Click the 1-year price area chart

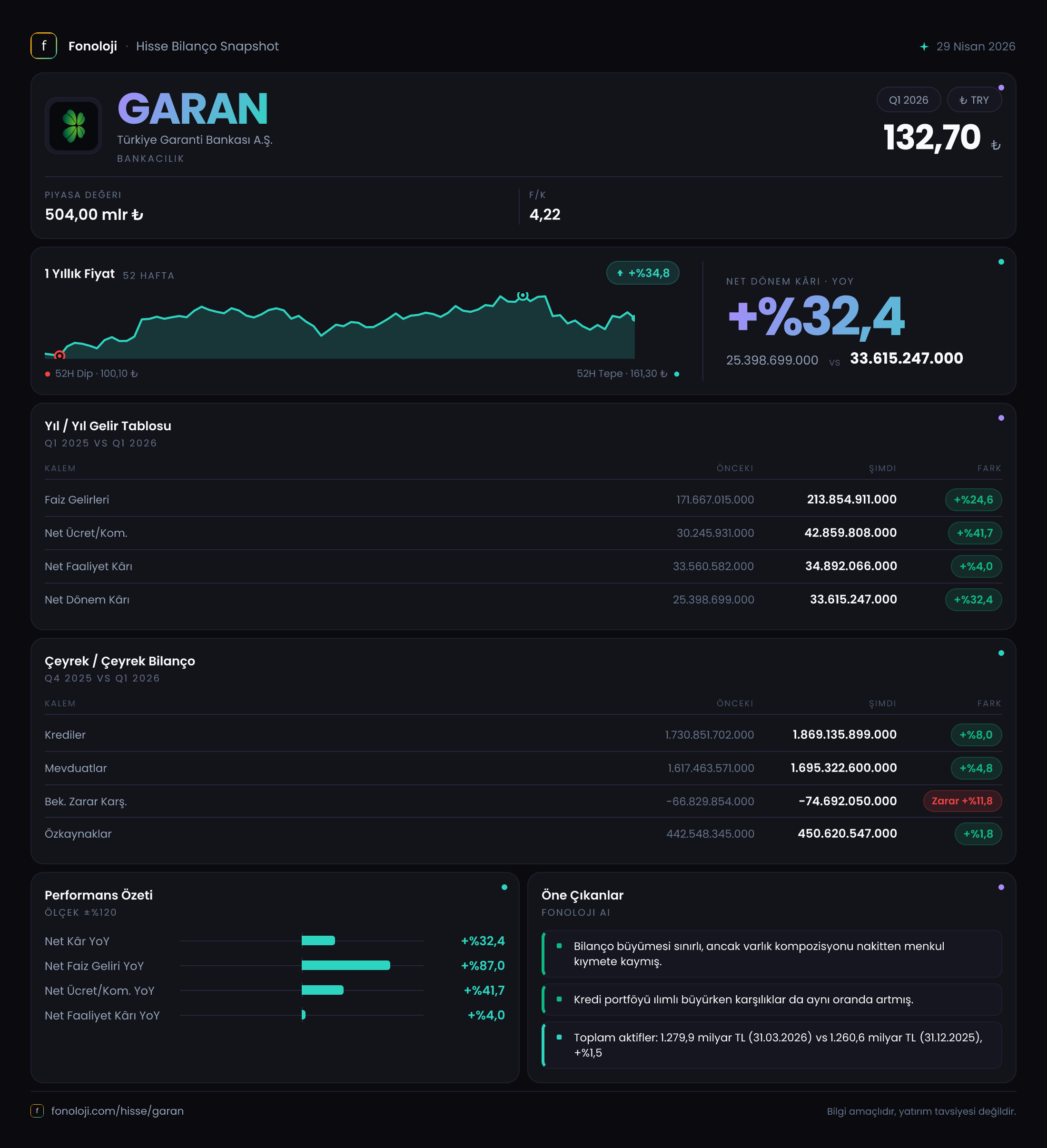pos(340,326)
